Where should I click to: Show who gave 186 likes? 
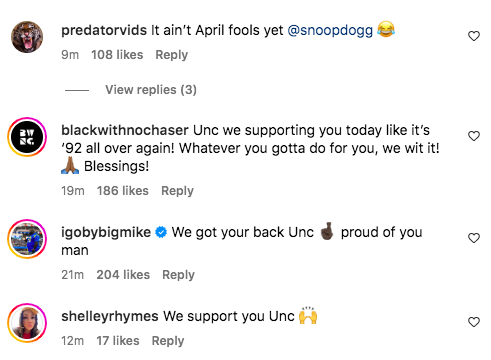[123, 191]
